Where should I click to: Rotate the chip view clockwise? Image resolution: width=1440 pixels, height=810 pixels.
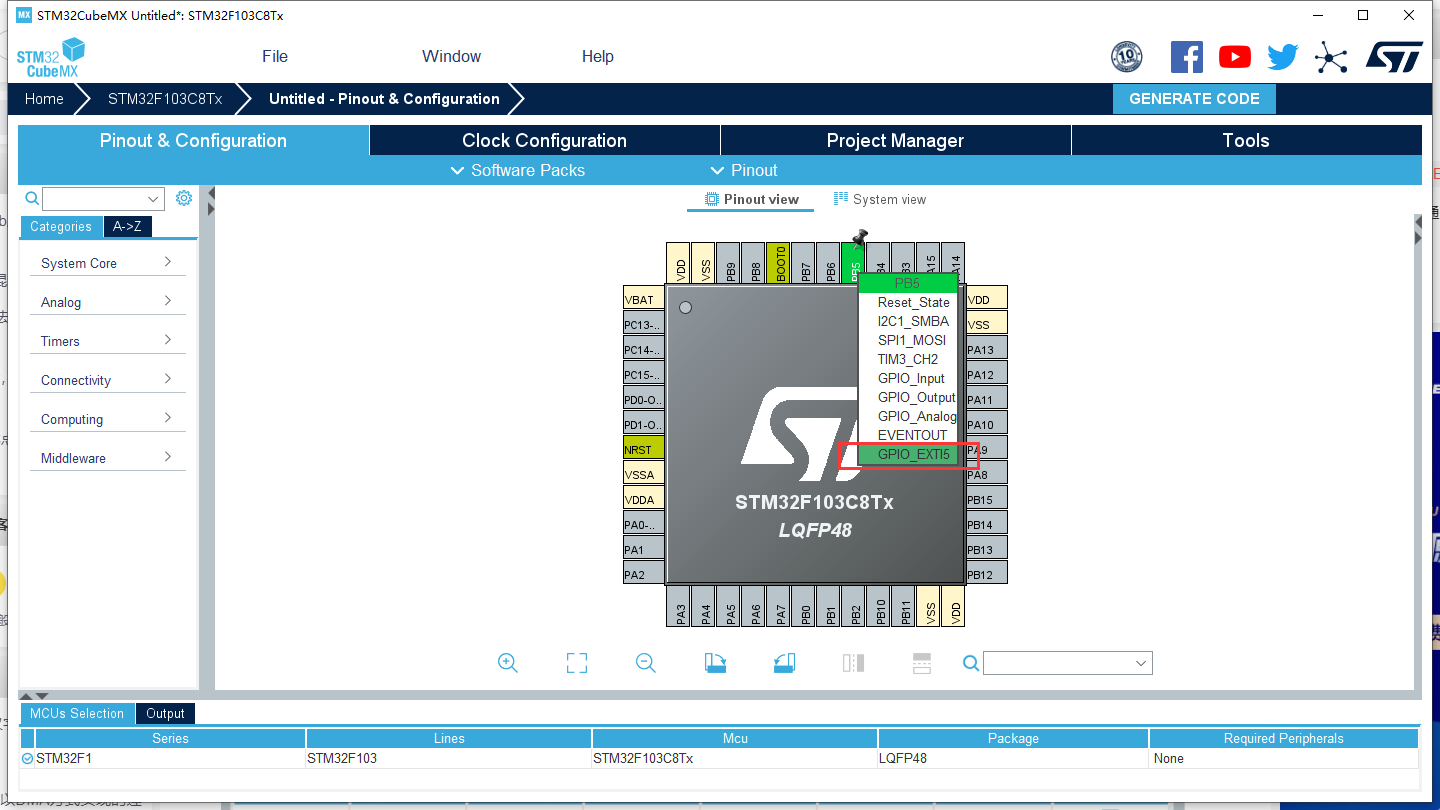(x=715, y=663)
